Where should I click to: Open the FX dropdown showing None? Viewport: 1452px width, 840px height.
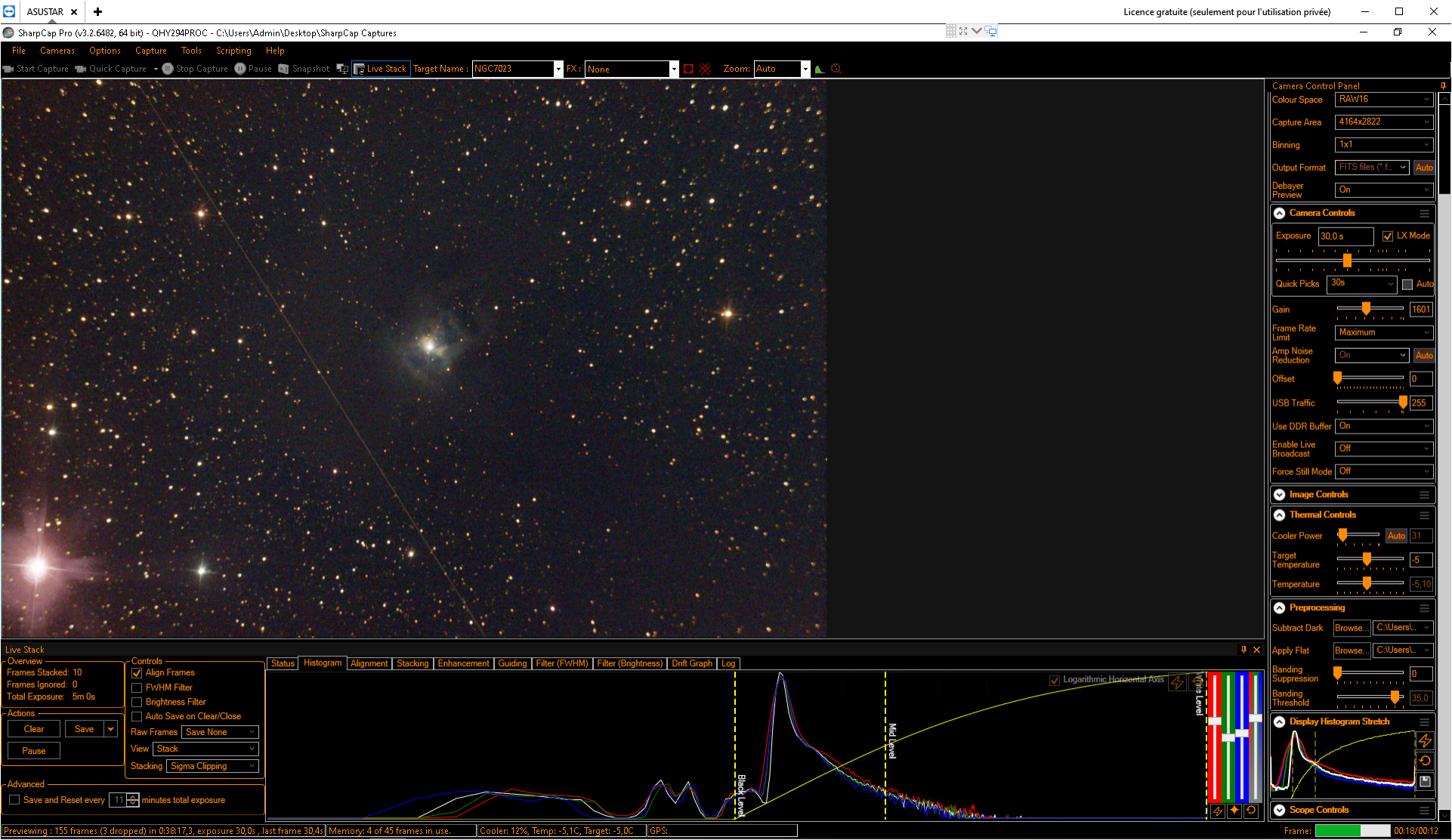click(x=632, y=69)
